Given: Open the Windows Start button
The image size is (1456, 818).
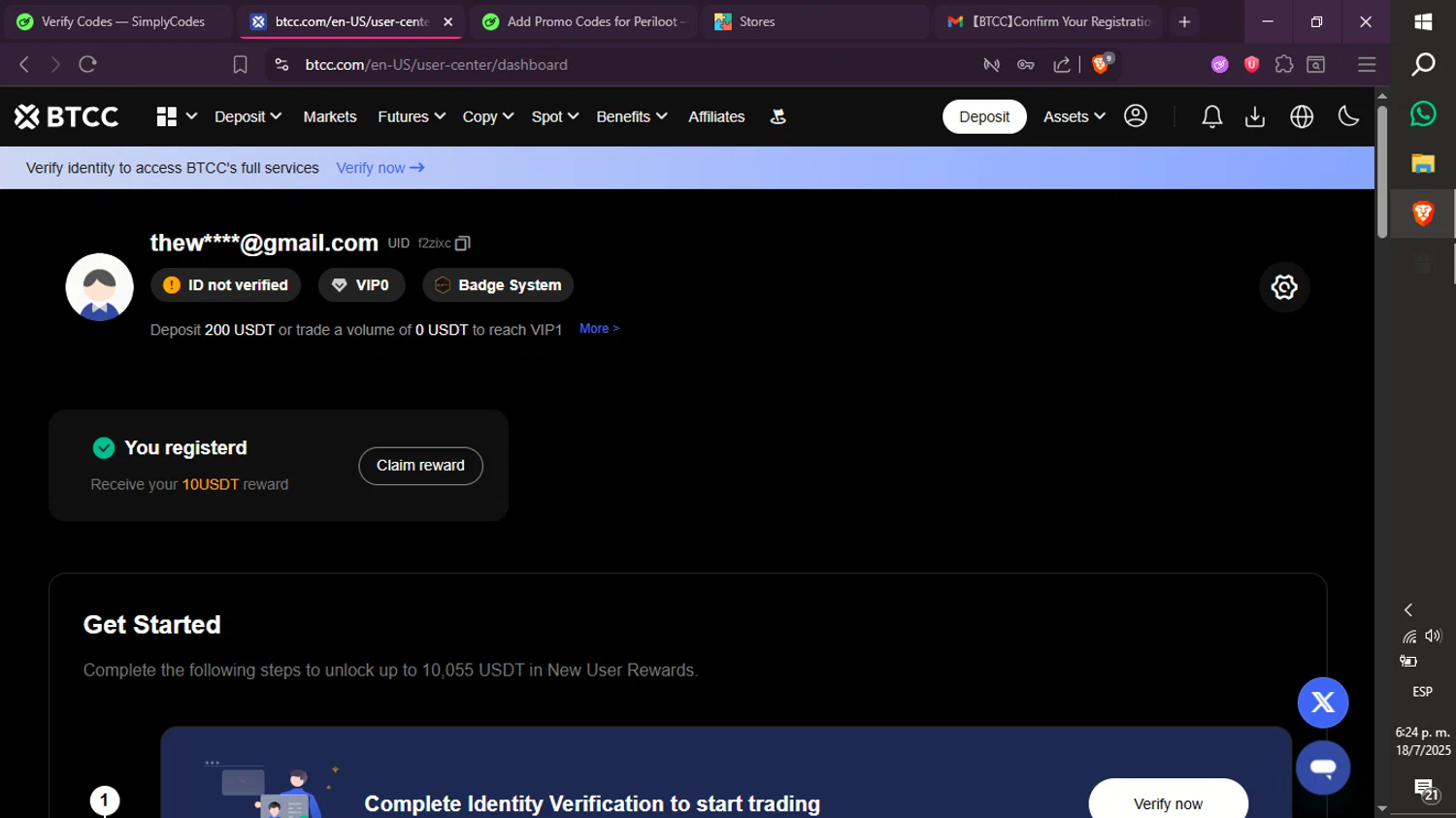Looking at the screenshot, I should pyautogui.click(x=1423, y=21).
